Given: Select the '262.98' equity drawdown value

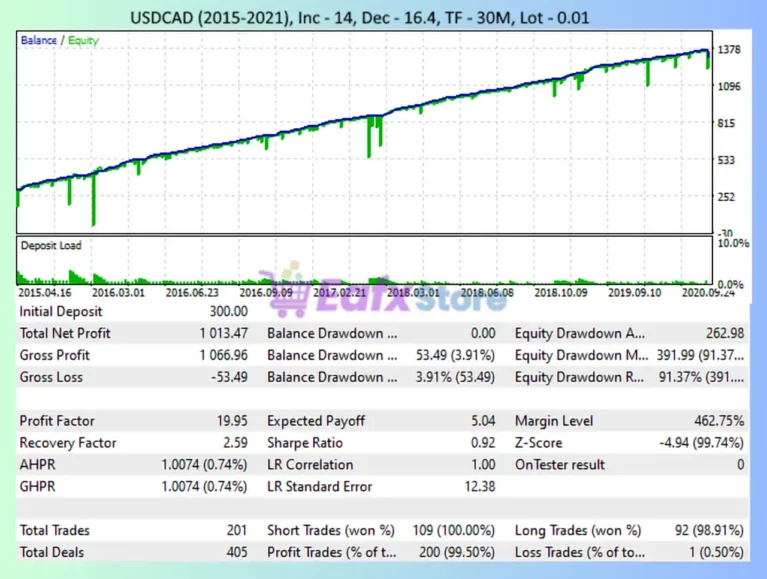Looking at the screenshot, I should pos(725,334).
